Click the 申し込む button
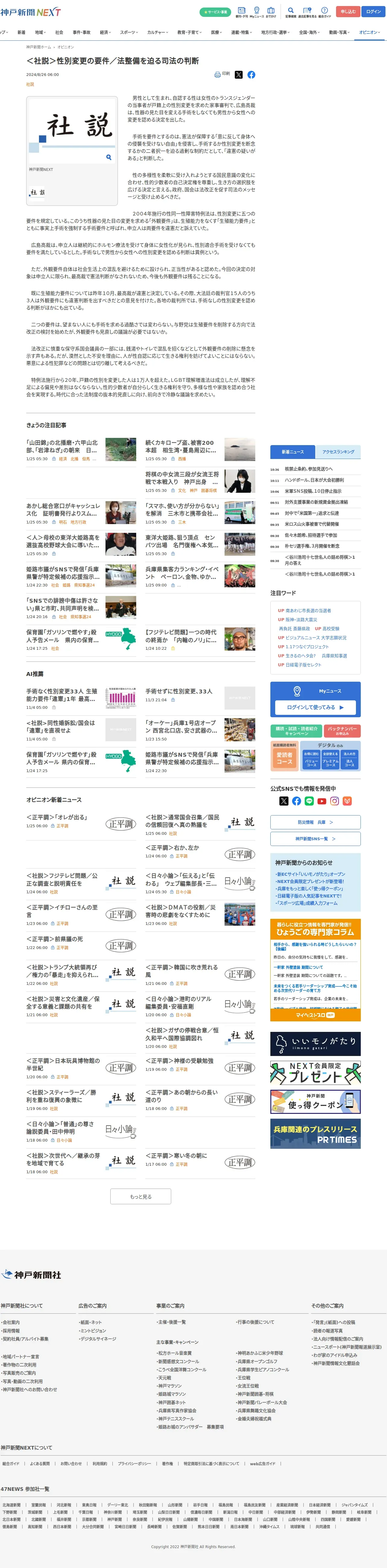Viewport: 387px width, 1568px height. (x=348, y=11)
